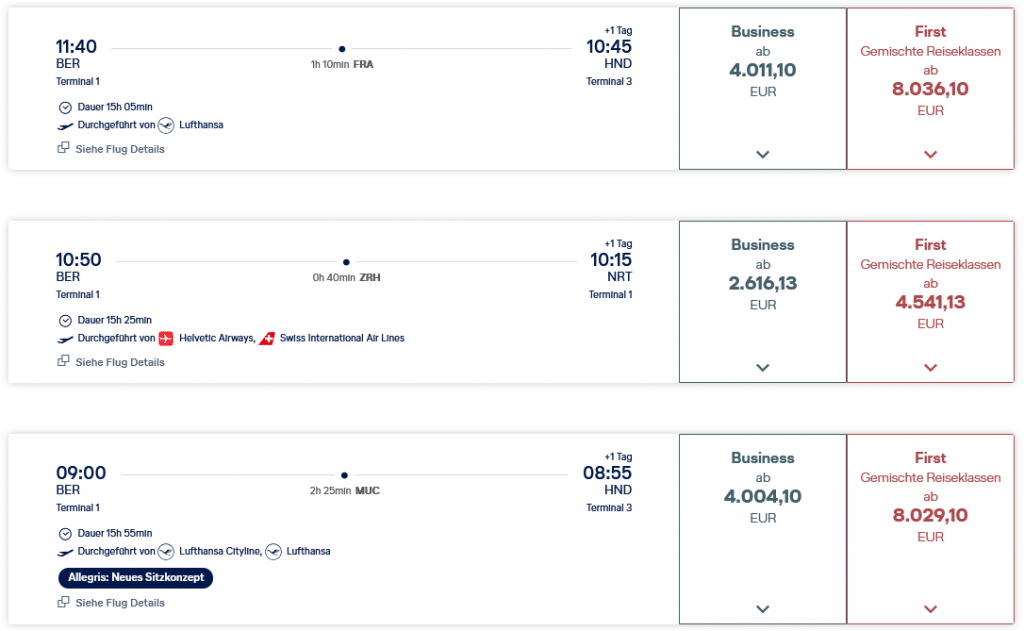Click Swiss International Air Lines logo
Screen dimensions: 1024x631
pos(267,338)
